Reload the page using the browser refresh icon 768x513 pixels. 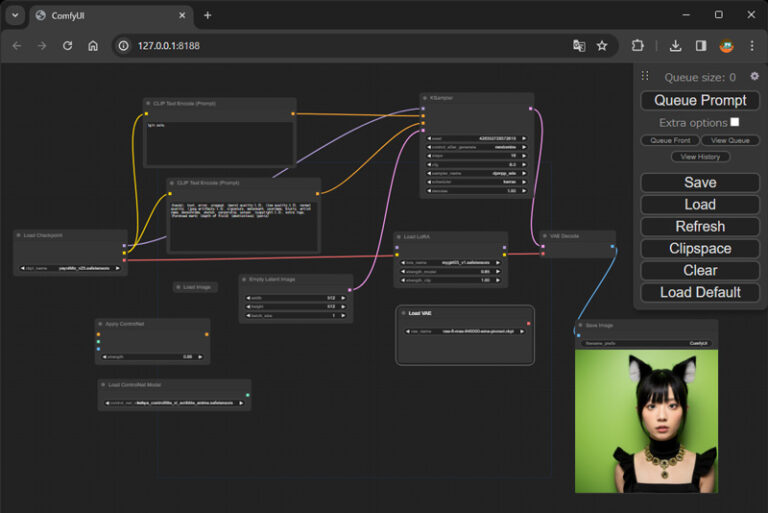coord(67,46)
